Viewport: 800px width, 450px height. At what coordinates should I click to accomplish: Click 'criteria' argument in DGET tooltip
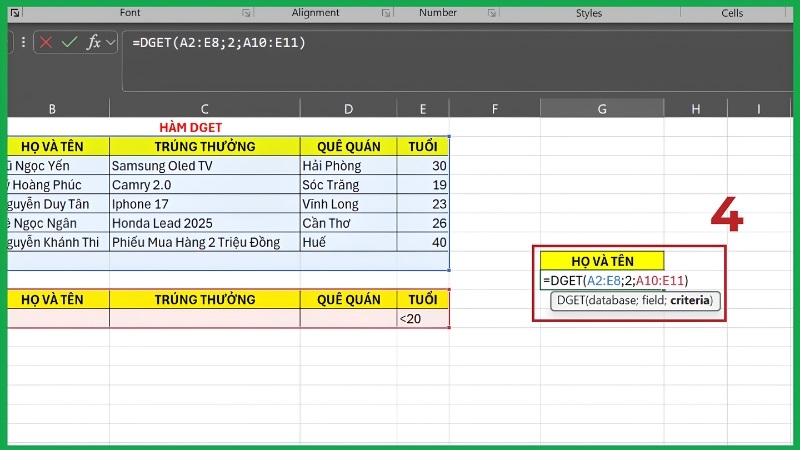[x=690, y=300]
